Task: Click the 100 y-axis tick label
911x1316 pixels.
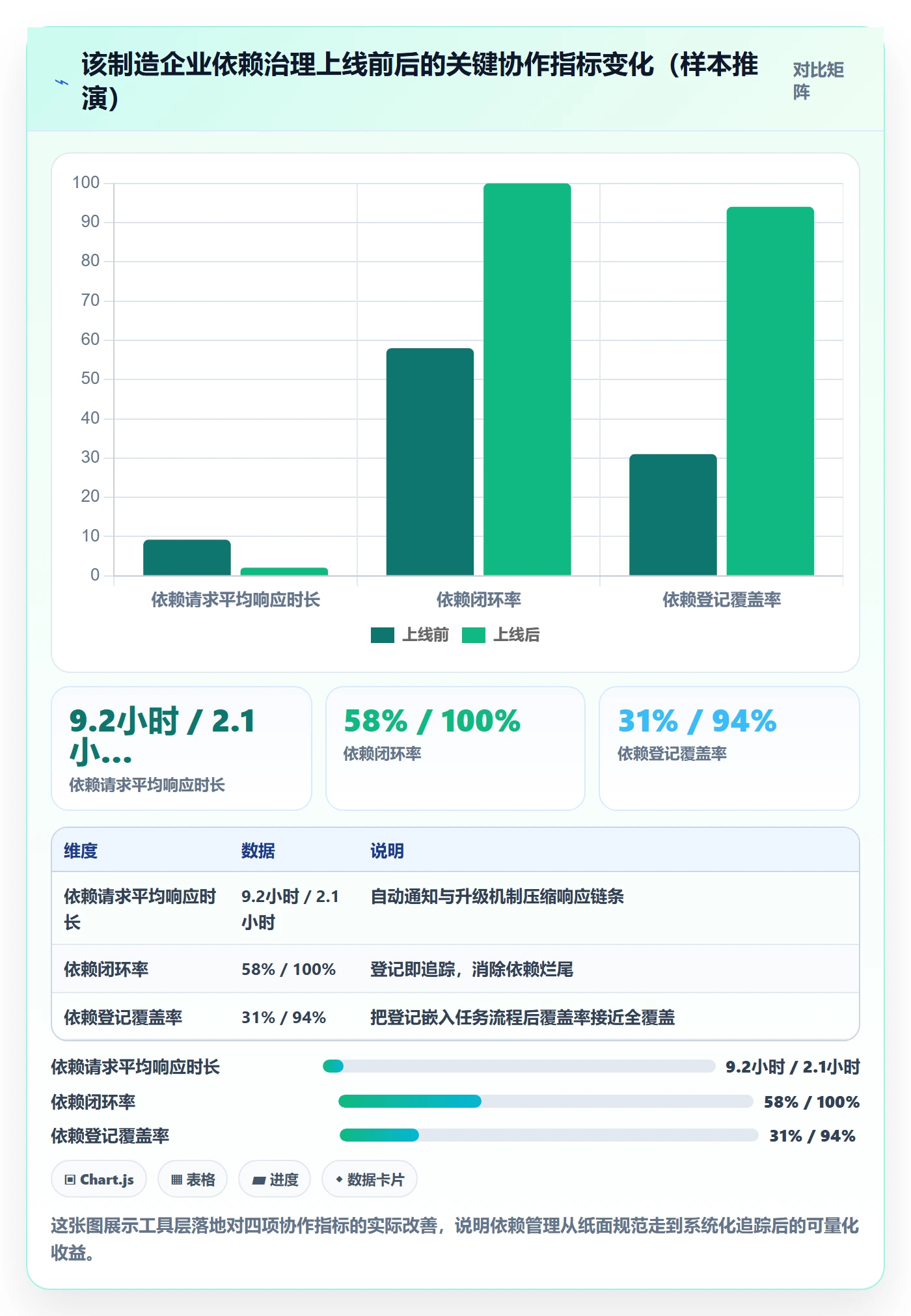Action: point(86,182)
